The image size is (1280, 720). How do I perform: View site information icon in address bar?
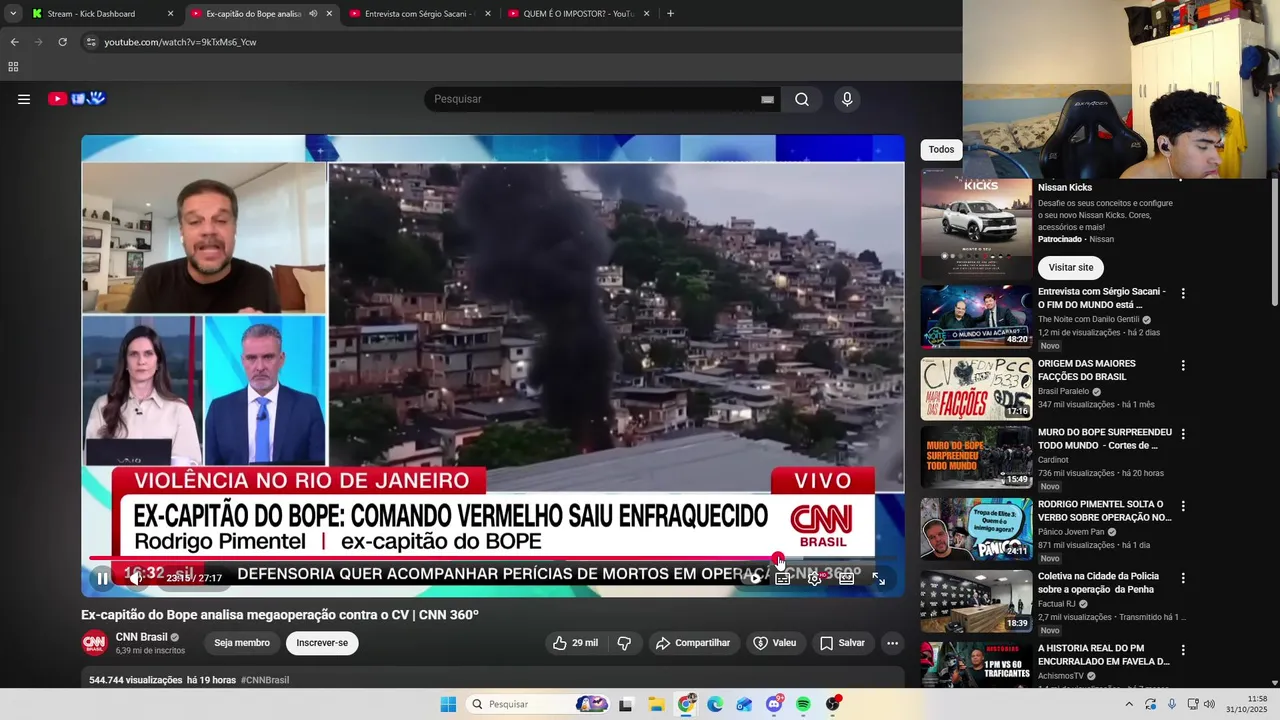pos(90,42)
